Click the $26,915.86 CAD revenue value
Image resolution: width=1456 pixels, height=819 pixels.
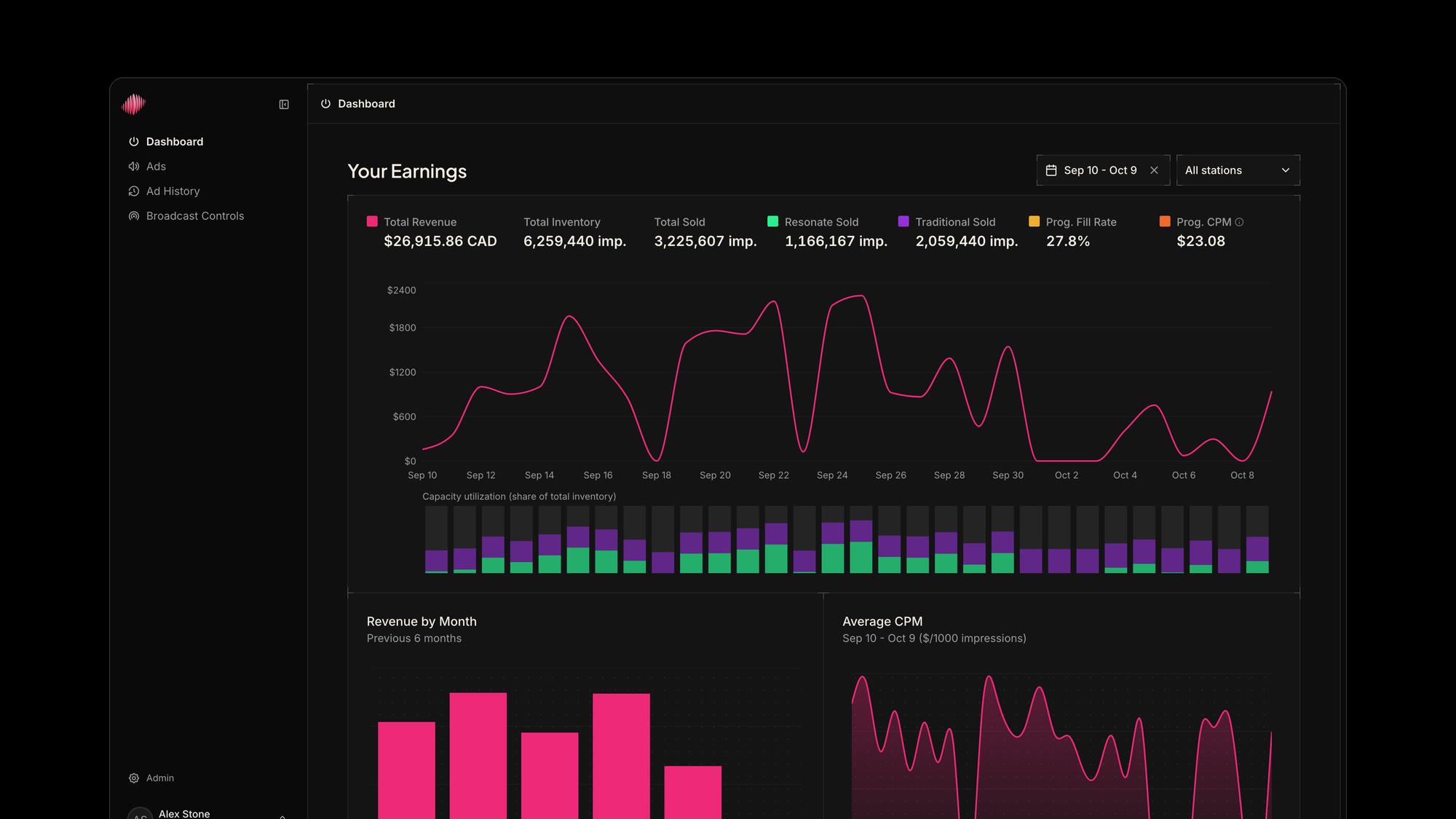point(440,242)
